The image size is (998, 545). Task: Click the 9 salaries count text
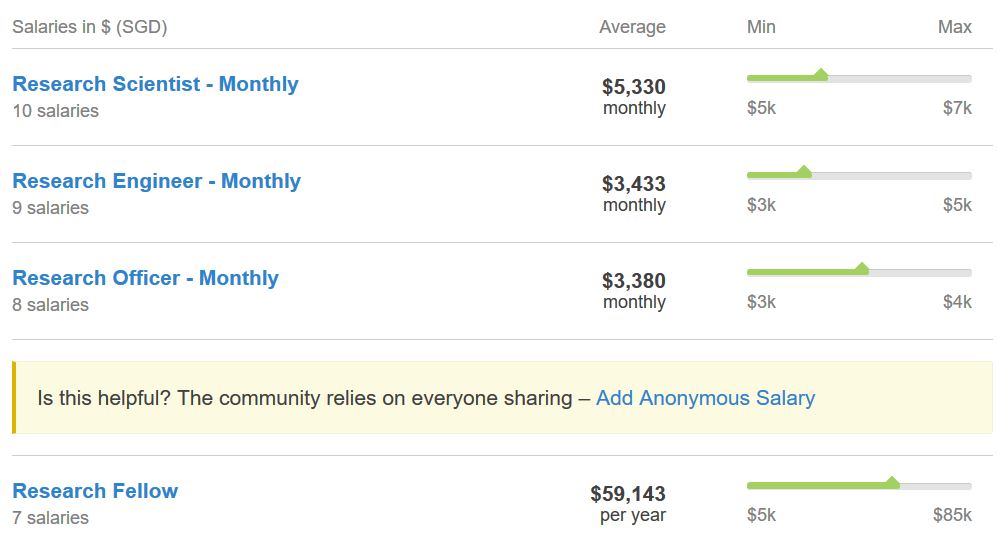coord(50,208)
